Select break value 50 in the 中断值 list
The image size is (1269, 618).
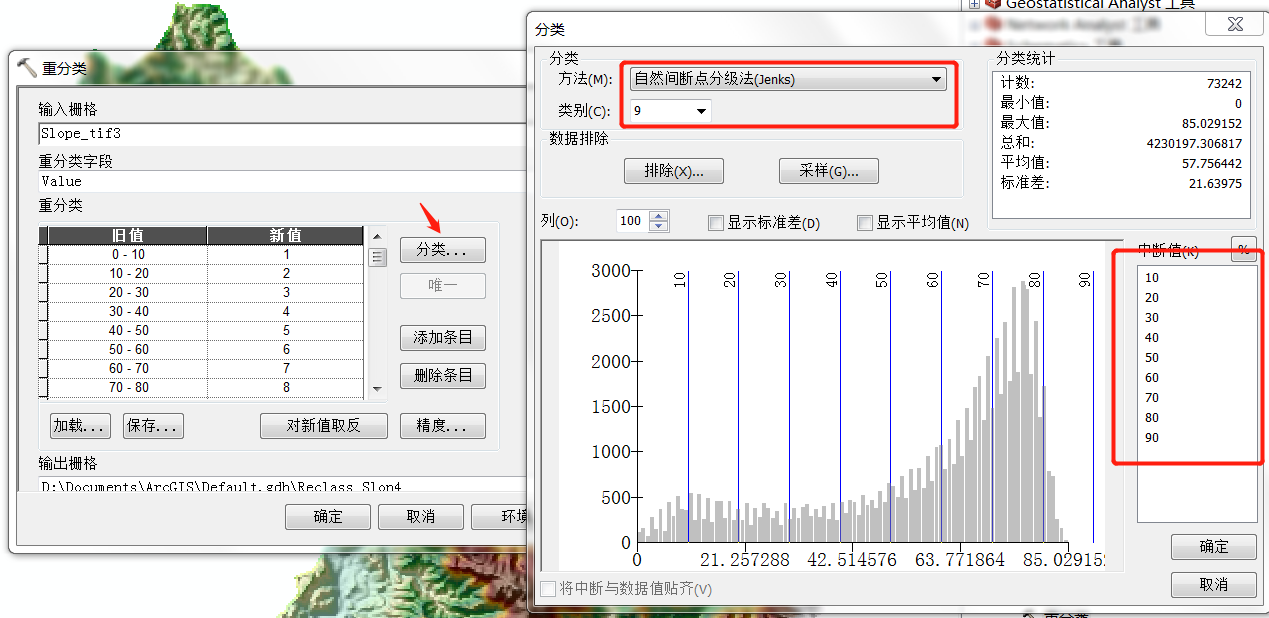tap(1152, 358)
